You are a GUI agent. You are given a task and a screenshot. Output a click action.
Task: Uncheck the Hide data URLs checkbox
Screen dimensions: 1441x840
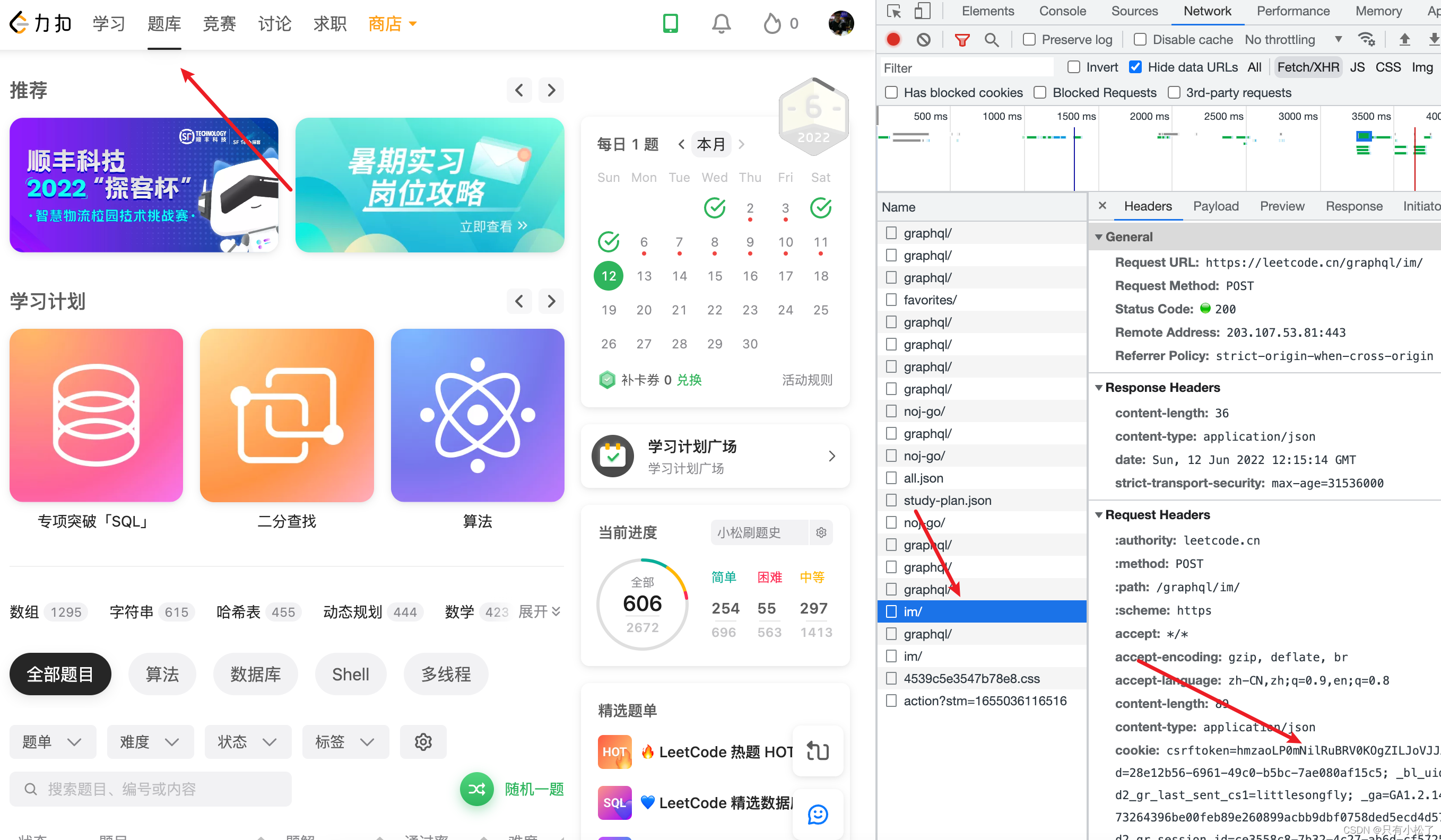click(1135, 67)
